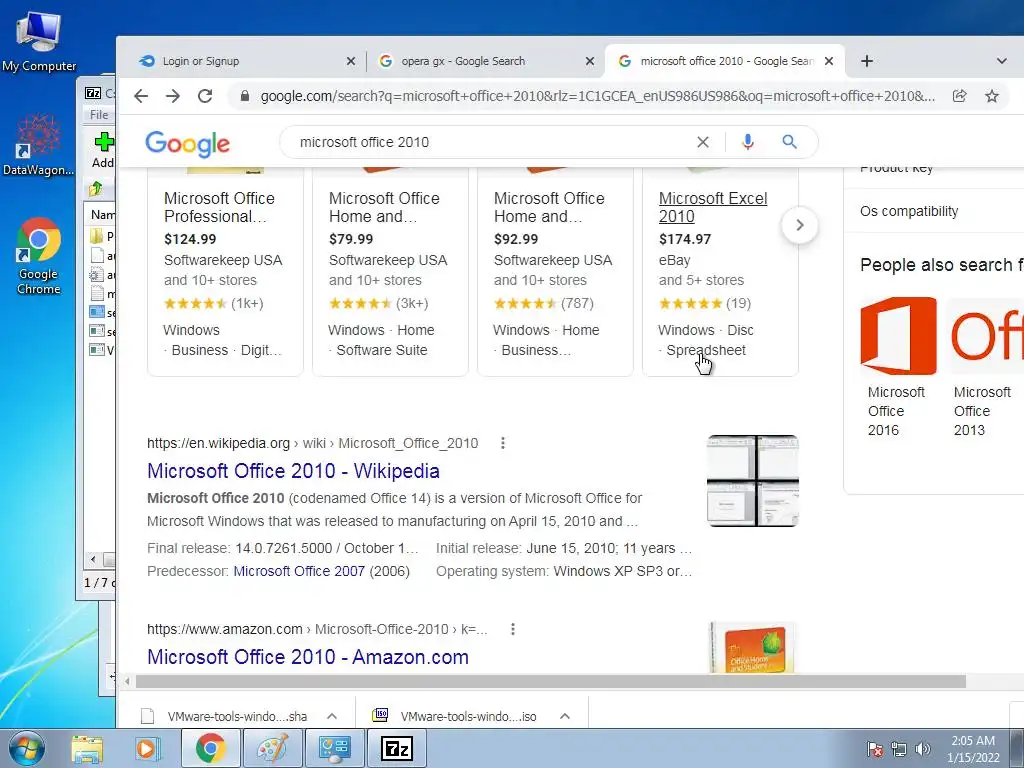Go back using Chrome back arrow
The image size is (1024, 768).
pos(141,96)
